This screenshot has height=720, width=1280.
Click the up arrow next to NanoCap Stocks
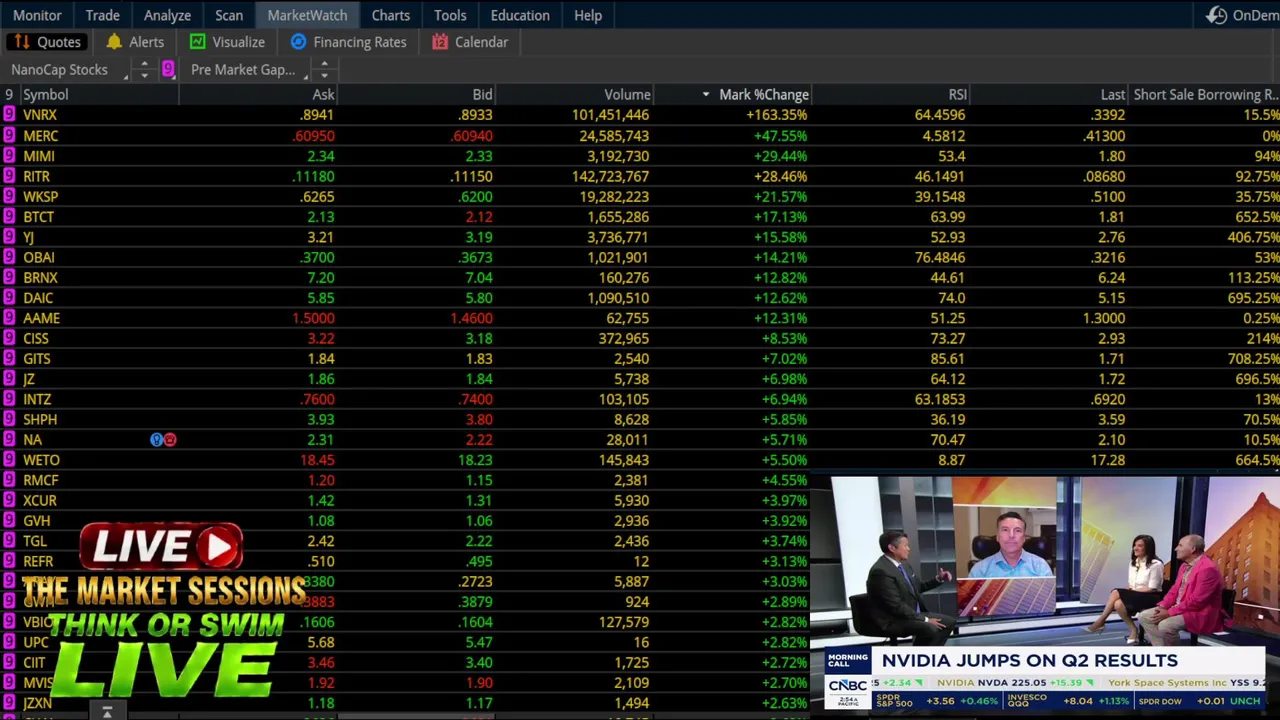[x=144, y=64]
